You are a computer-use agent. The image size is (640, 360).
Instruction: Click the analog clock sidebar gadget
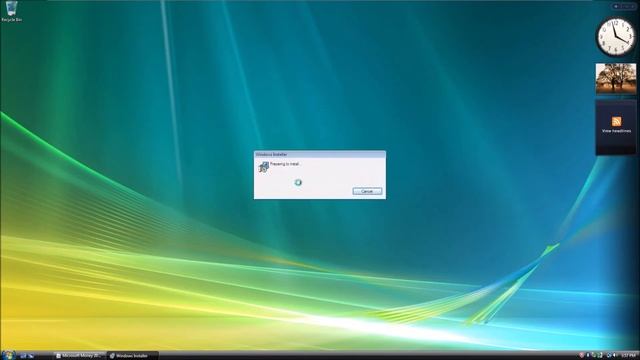[616, 37]
